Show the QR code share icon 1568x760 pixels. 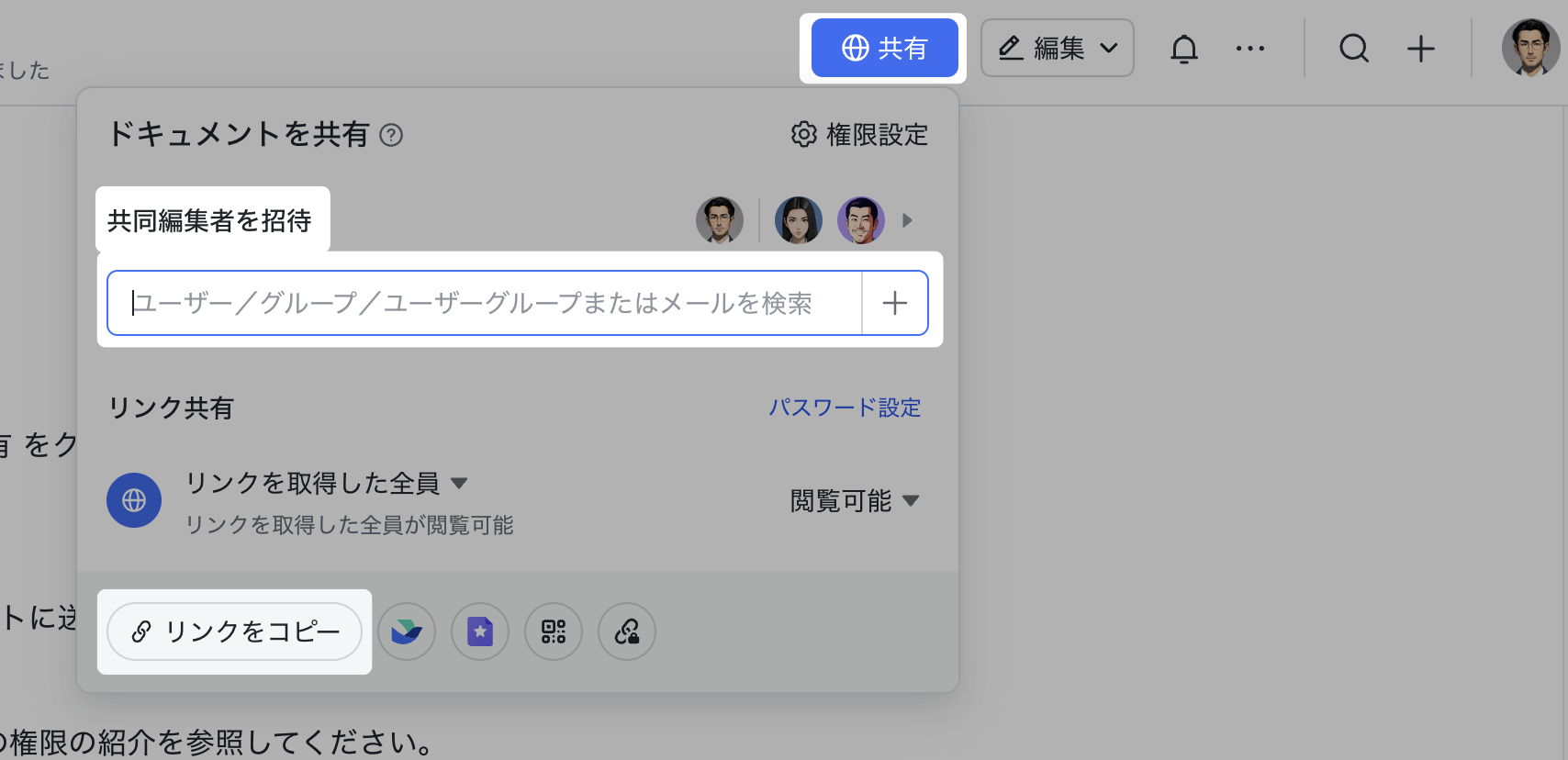click(554, 631)
